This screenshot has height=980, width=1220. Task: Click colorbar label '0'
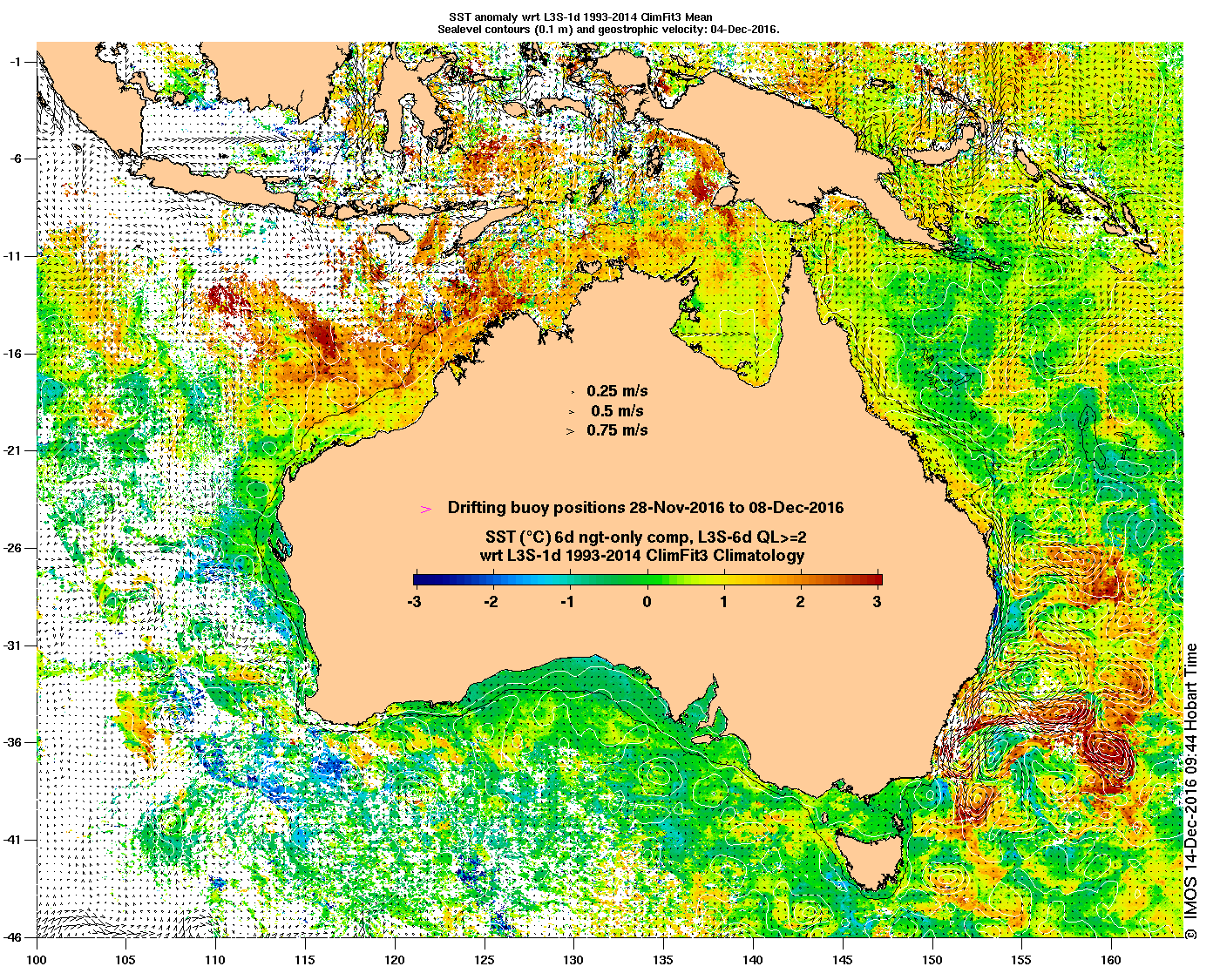647,601
